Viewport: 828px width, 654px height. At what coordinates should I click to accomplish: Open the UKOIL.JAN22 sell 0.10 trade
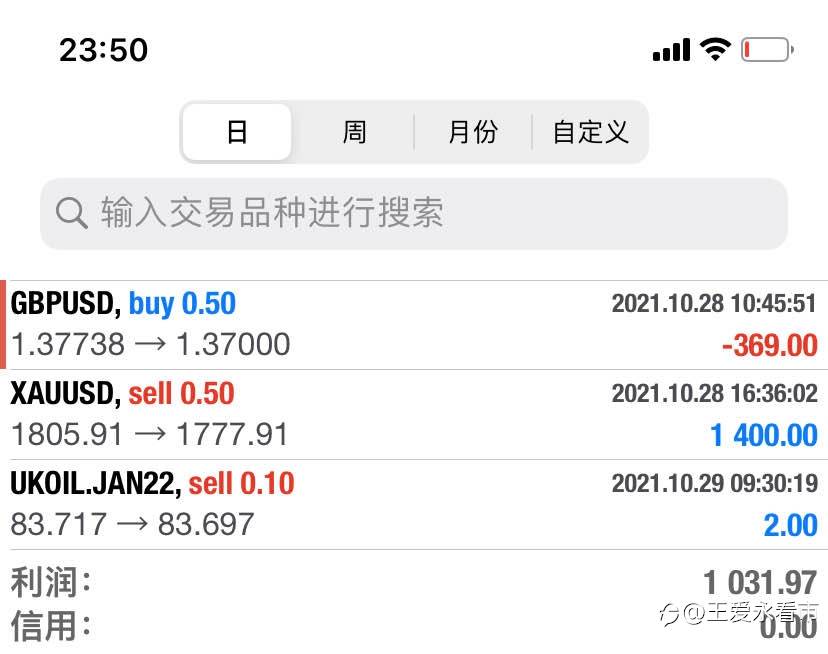[x=300, y=504]
